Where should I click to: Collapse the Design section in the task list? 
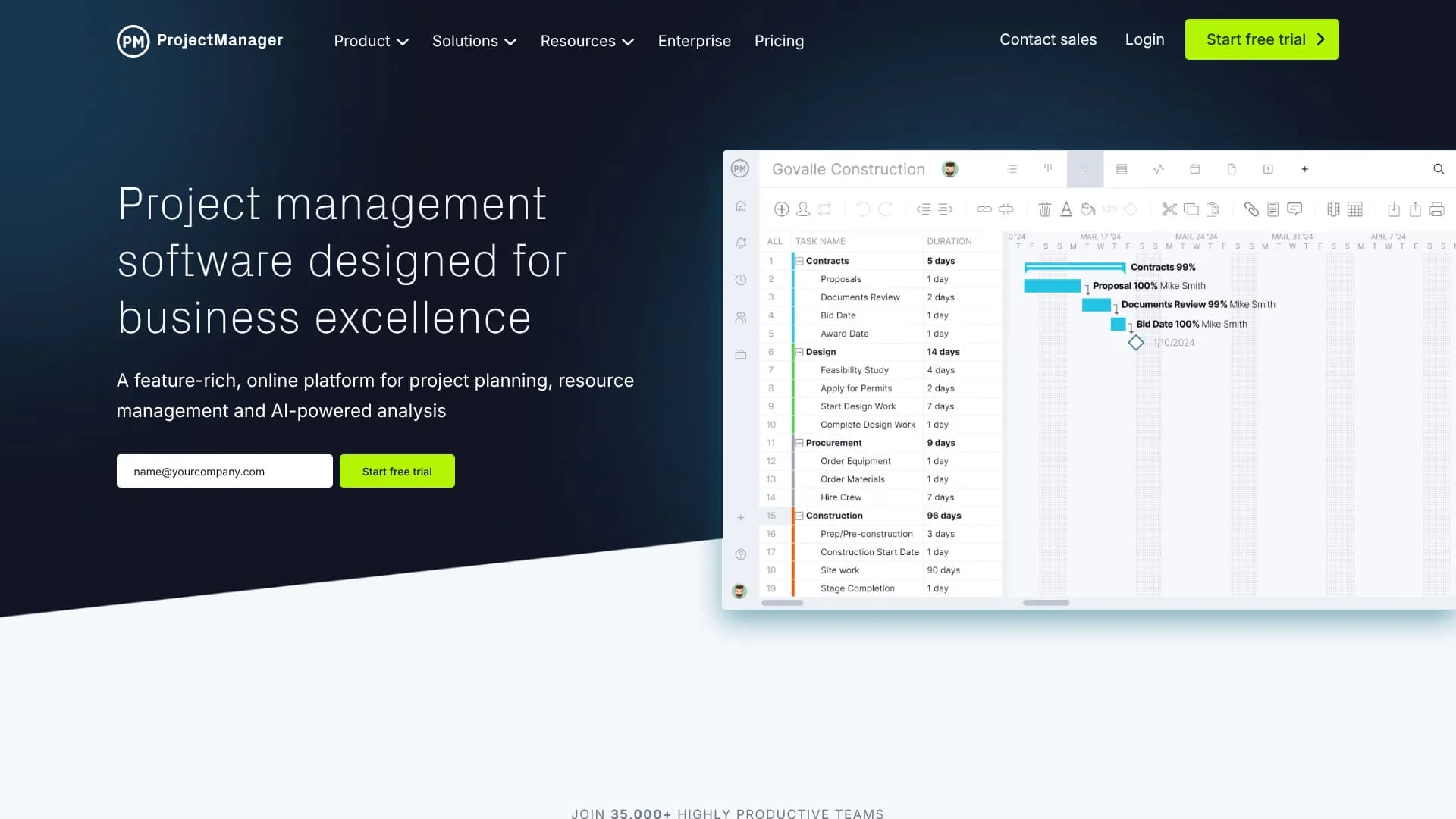799,352
